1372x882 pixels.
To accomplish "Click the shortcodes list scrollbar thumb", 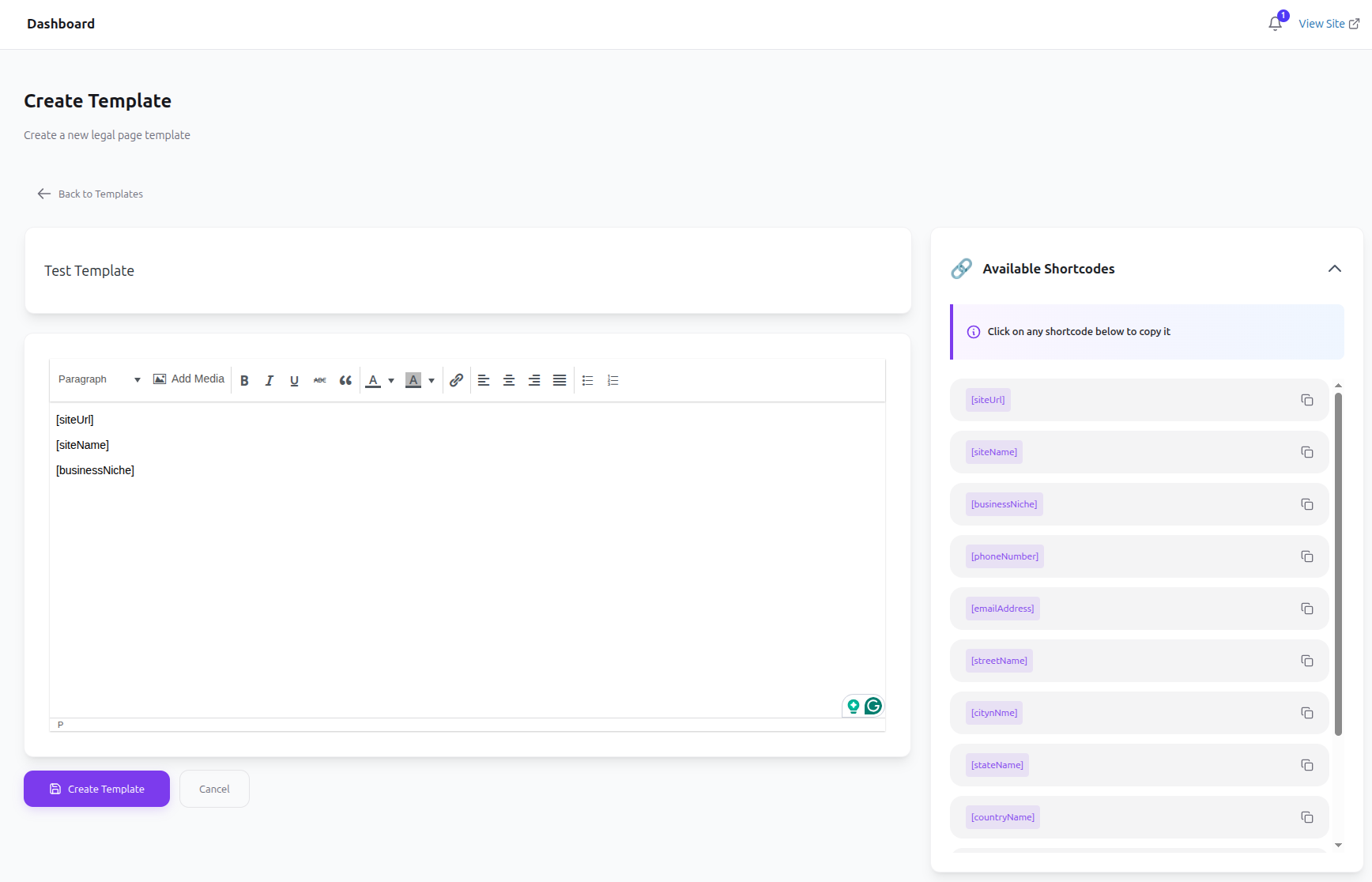I will click(x=1338, y=564).
